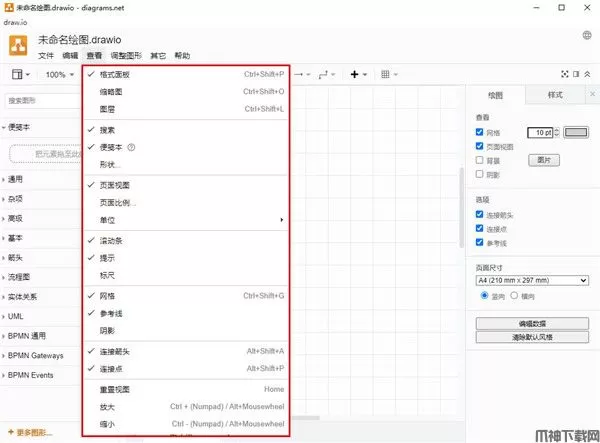Open the table grid toolbar icon
Image resolution: width=600 pixels, height=443 pixels.
388,75
